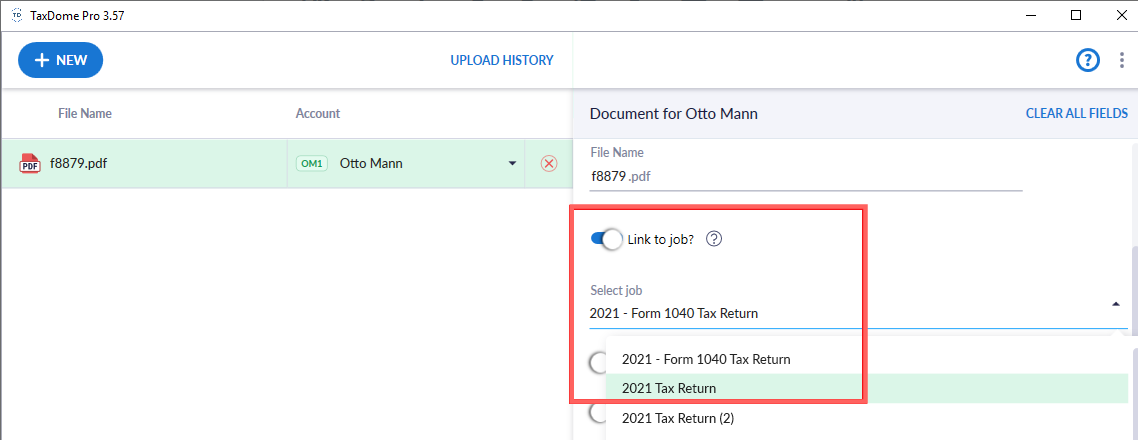Select the highlighted 2021 Tax Return option
Image resolution: width=1138 pixels, height=440 pixels.
(x=669, y=388)
